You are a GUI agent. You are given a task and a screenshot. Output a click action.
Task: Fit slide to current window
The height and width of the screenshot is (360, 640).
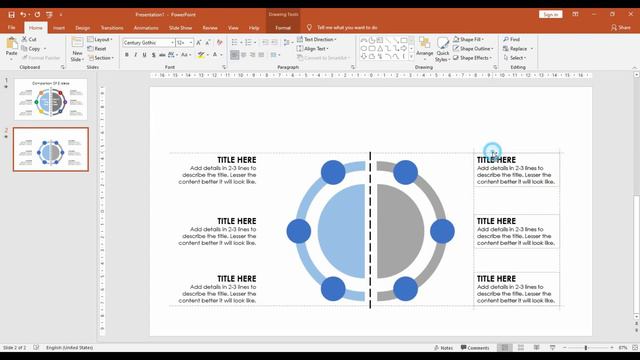point(635,347)
